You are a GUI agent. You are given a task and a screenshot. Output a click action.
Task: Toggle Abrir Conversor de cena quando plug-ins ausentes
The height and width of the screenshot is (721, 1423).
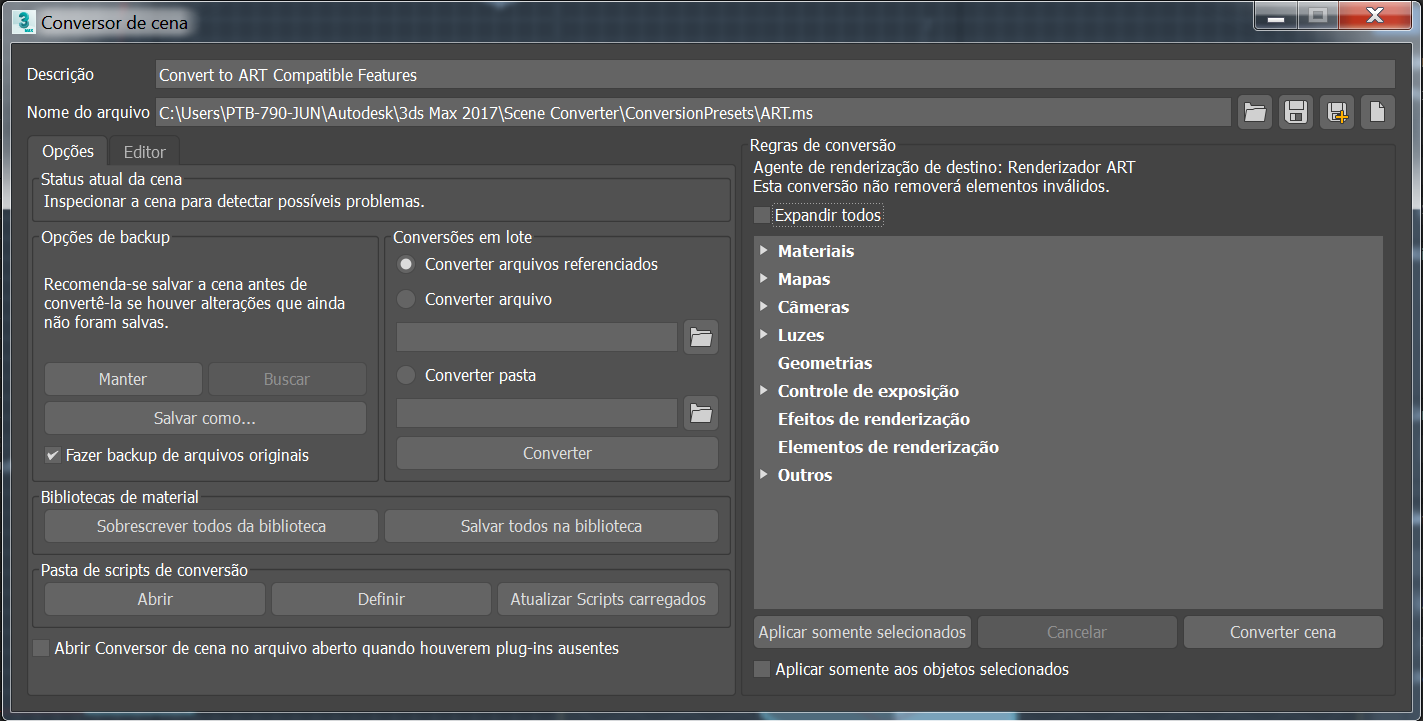click(x=41, y=648)
